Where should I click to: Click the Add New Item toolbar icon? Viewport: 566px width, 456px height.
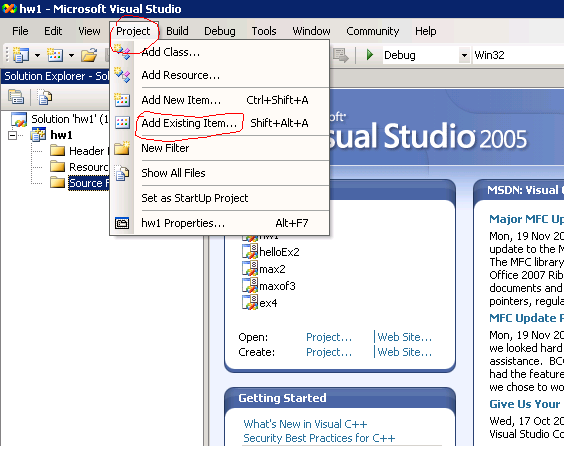click(55, 55)
